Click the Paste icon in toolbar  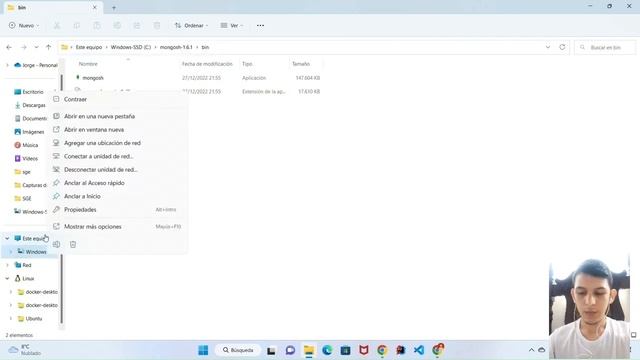click(97, 25)
